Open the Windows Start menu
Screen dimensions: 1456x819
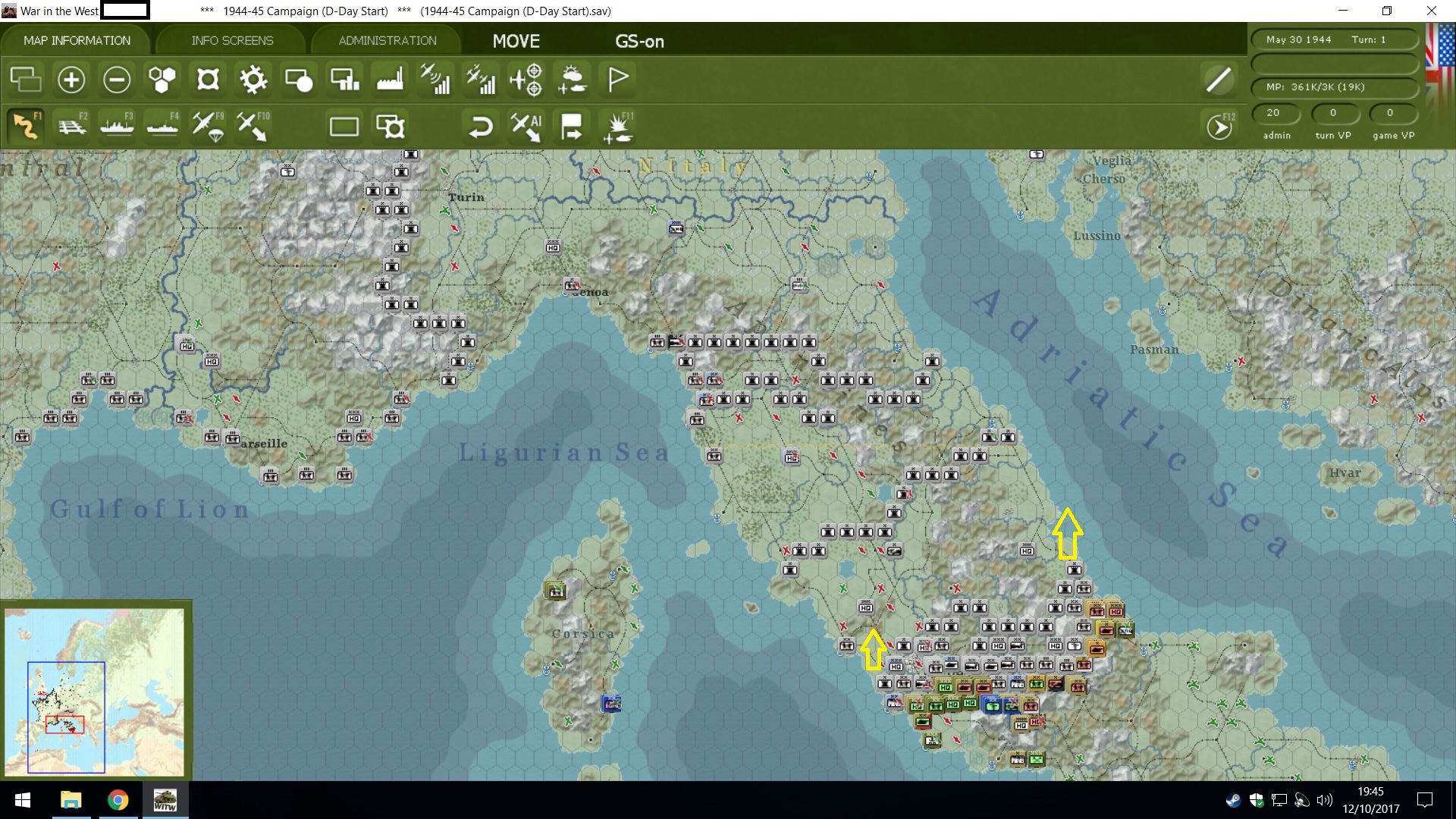23,800
